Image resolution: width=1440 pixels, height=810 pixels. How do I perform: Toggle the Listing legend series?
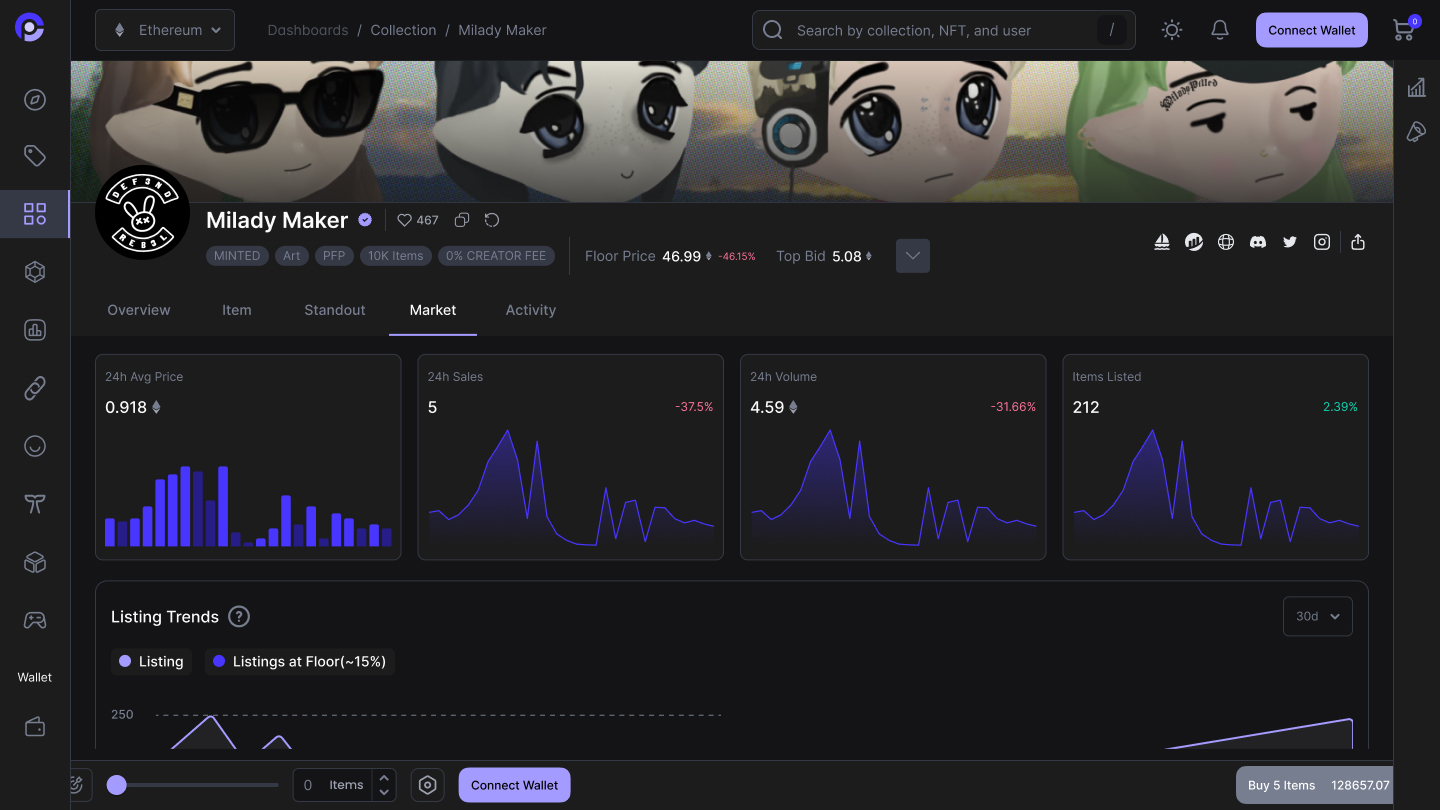coord(151,661)
